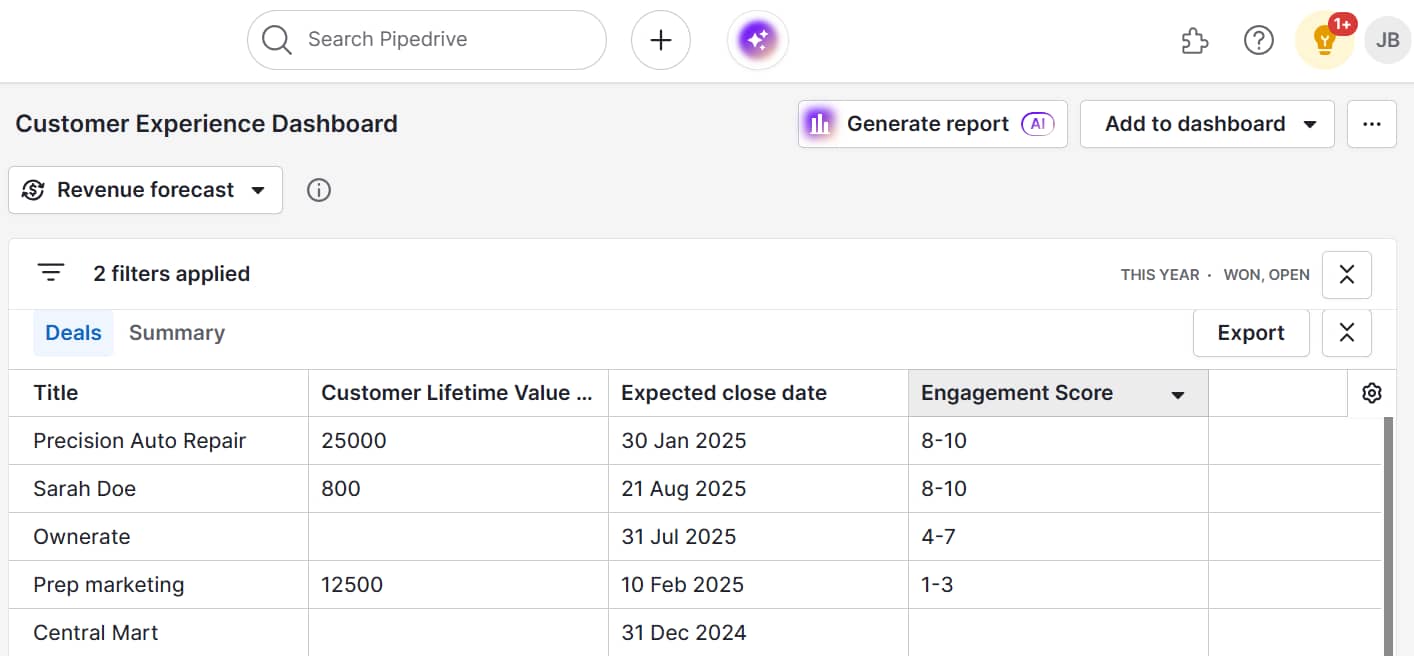Open the AI assistant sparkle icon

pyautogui.click(x=757, y=40)
